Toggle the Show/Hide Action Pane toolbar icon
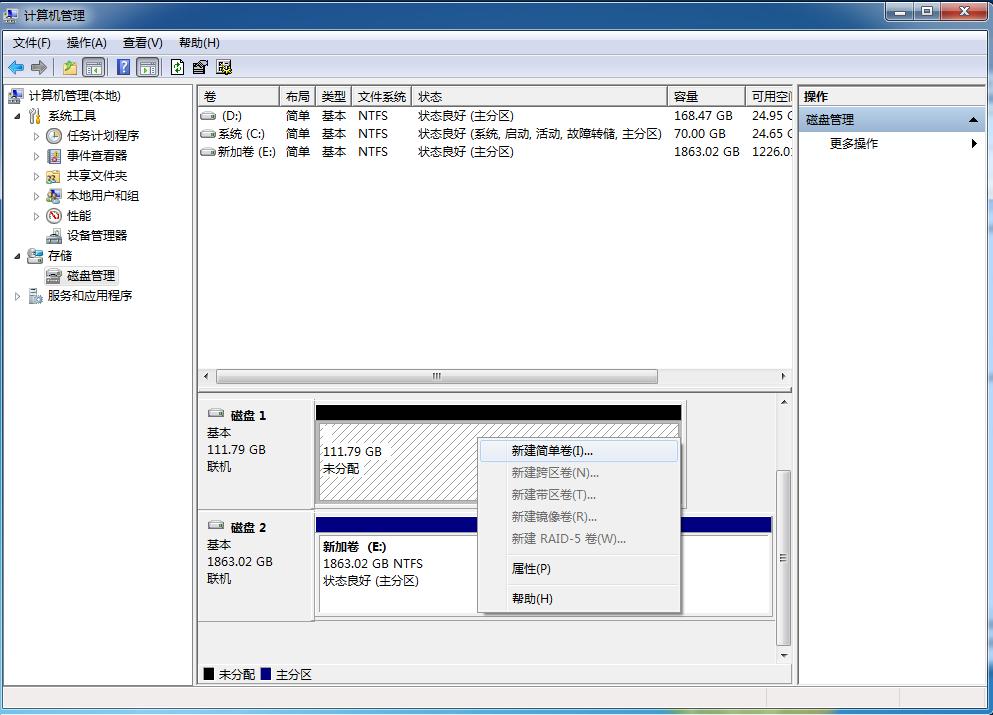The image size is (993, 715). pyautogui.click(x=146, y=66)
